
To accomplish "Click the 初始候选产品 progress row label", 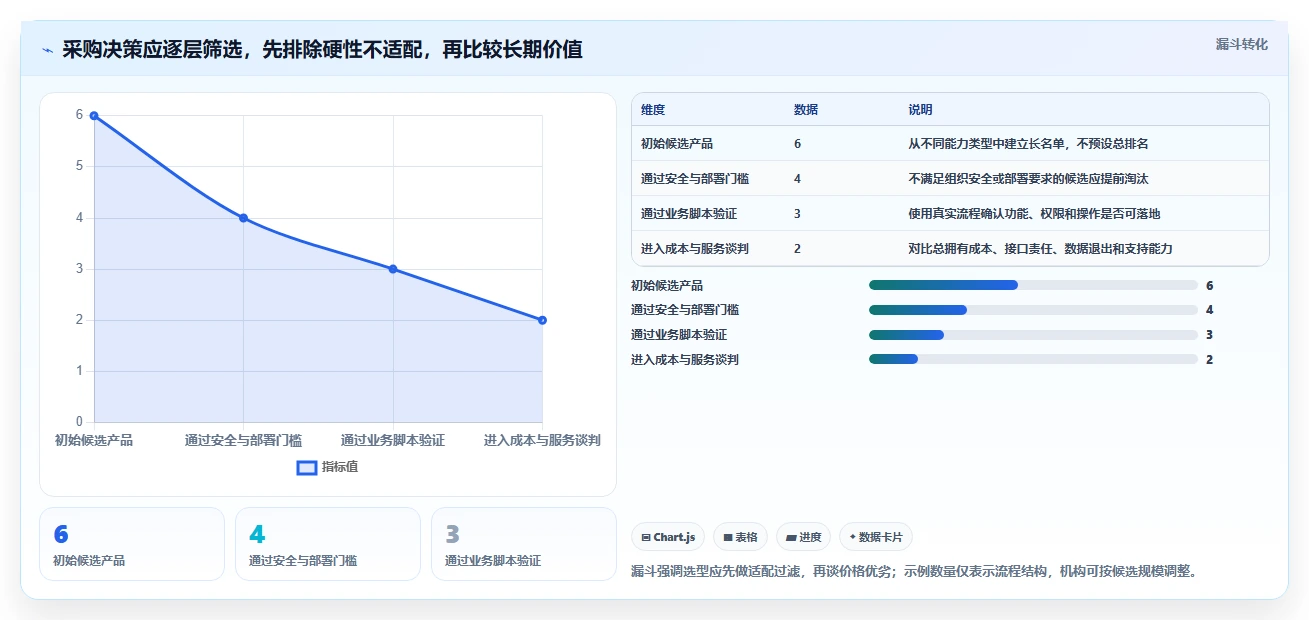I will (x=667, y=285).
